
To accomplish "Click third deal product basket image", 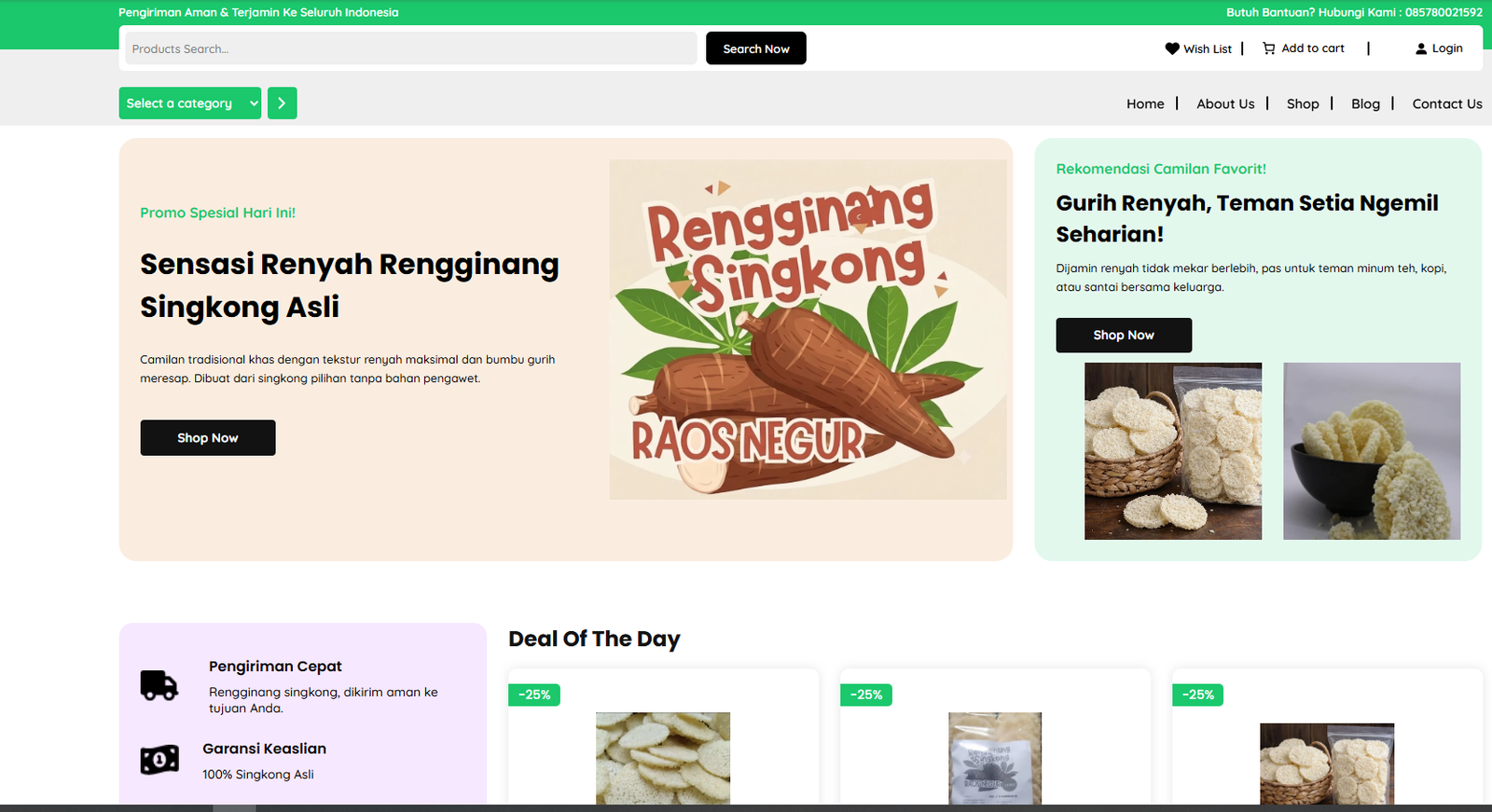I will click(x=1327, y=764).
